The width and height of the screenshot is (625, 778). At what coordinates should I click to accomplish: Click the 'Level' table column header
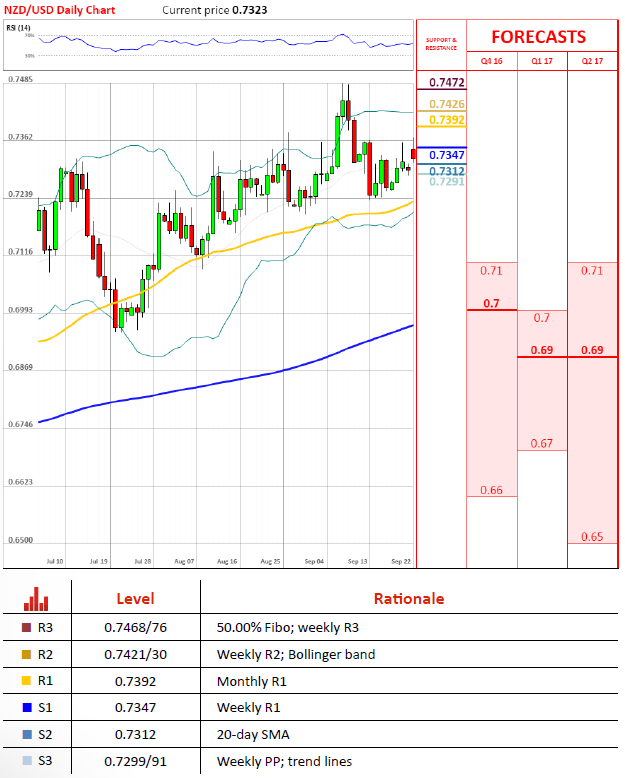tap(135, 598)
